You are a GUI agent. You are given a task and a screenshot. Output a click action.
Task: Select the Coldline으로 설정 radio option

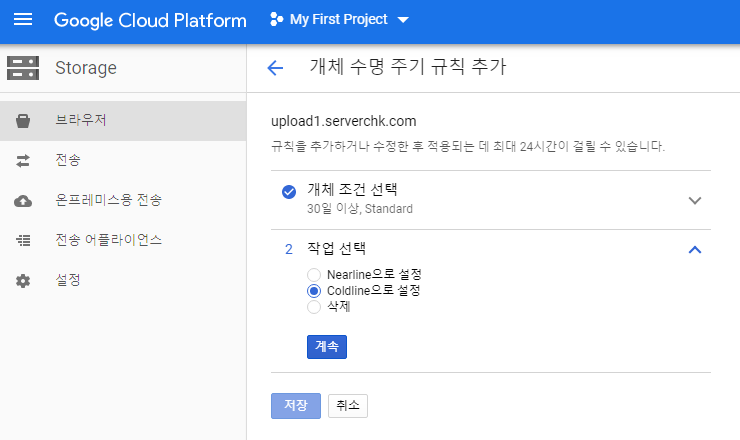[x=314, y=291]
